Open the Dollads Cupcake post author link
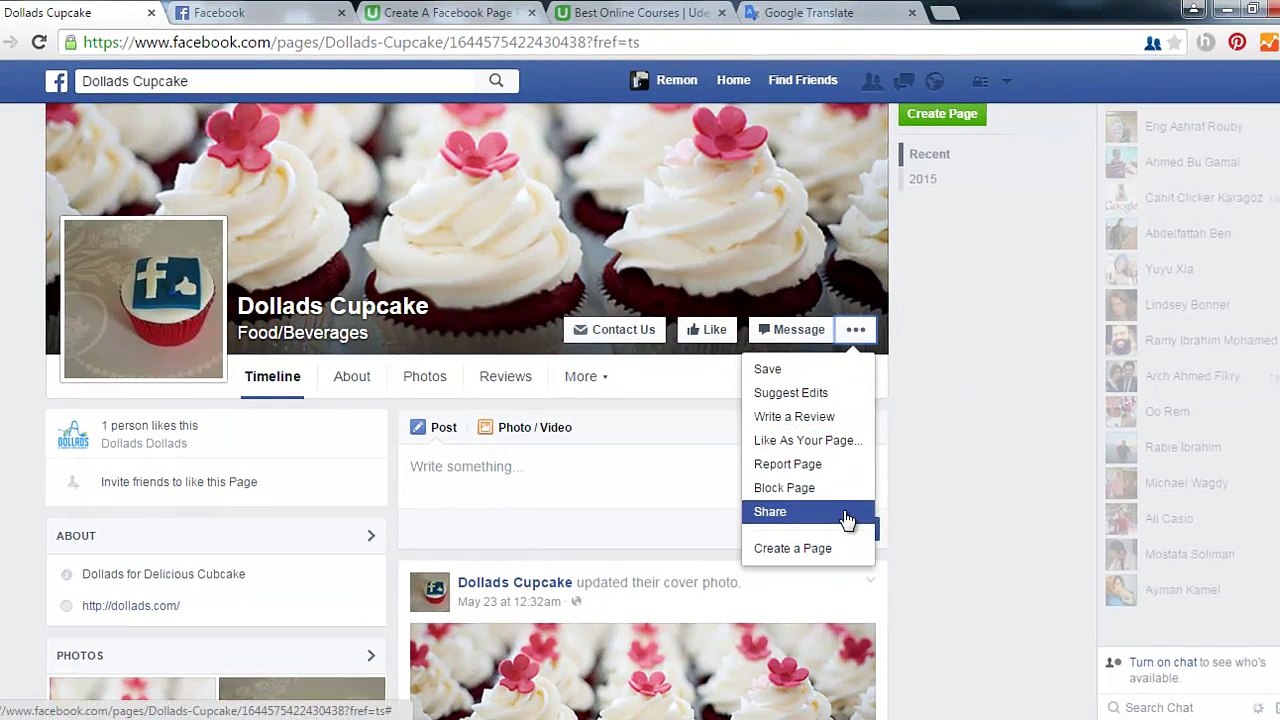Image resolution: width=1280 pixels, height=720 pixels. tap(515, 582)
